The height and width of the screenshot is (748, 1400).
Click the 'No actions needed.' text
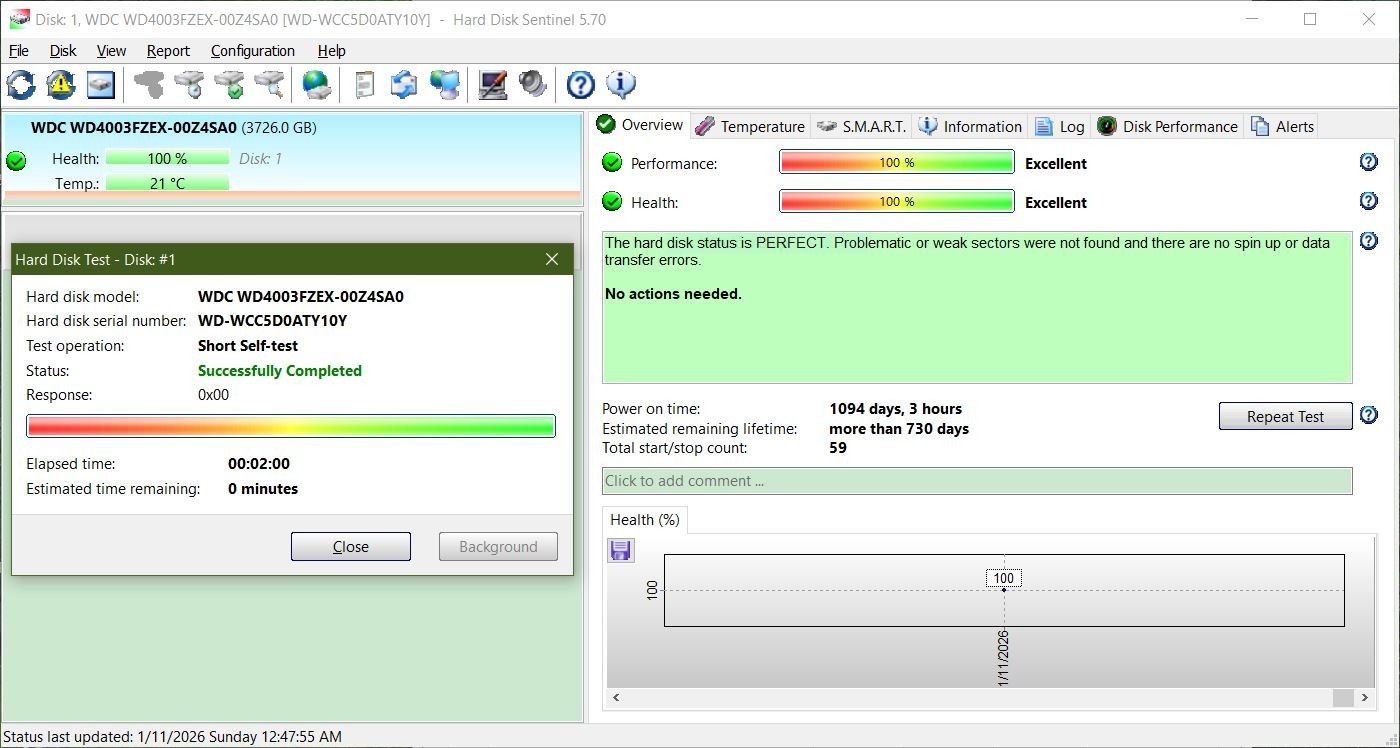(674, 294)
